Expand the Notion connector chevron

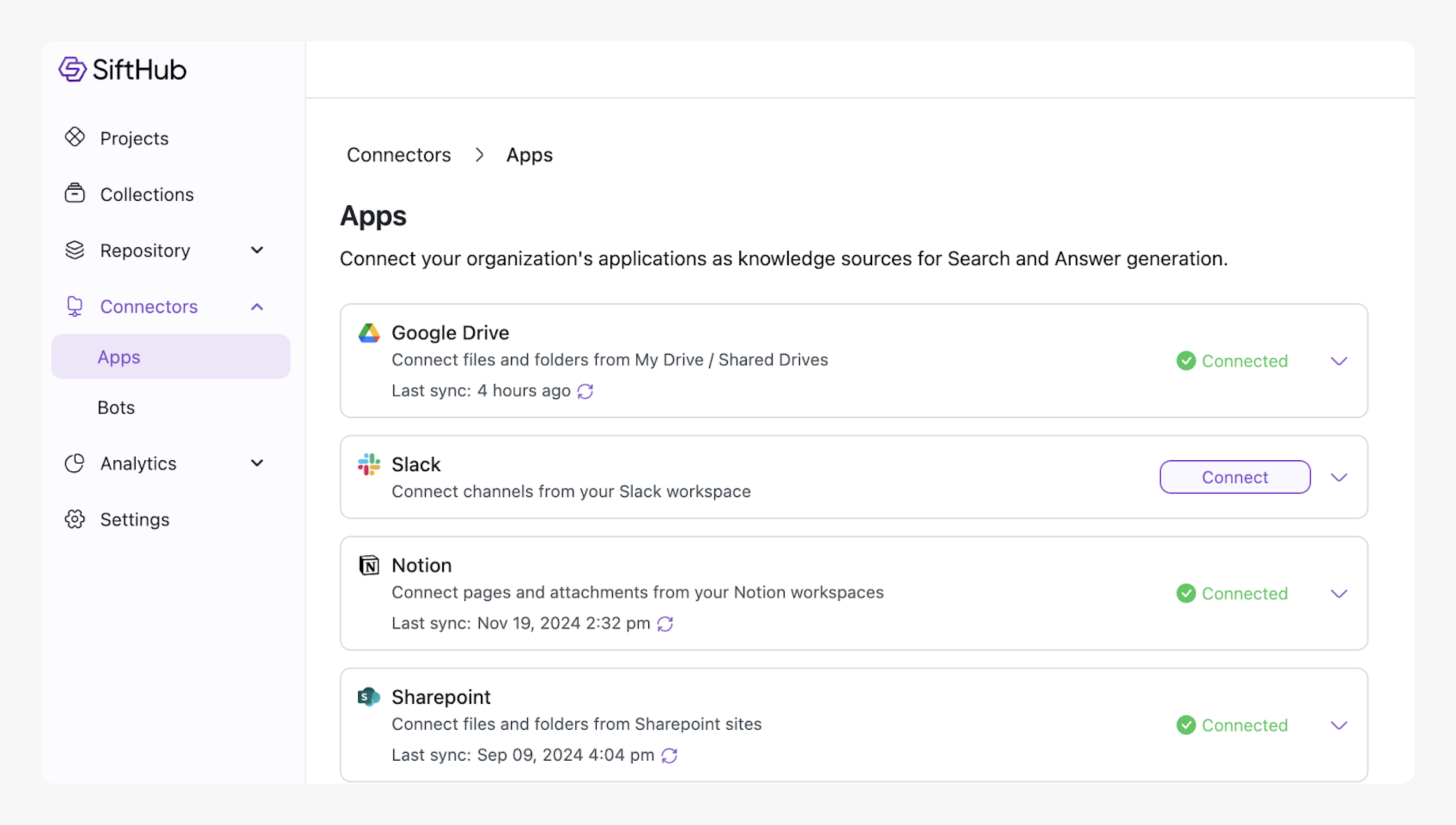coord(1339,593)
